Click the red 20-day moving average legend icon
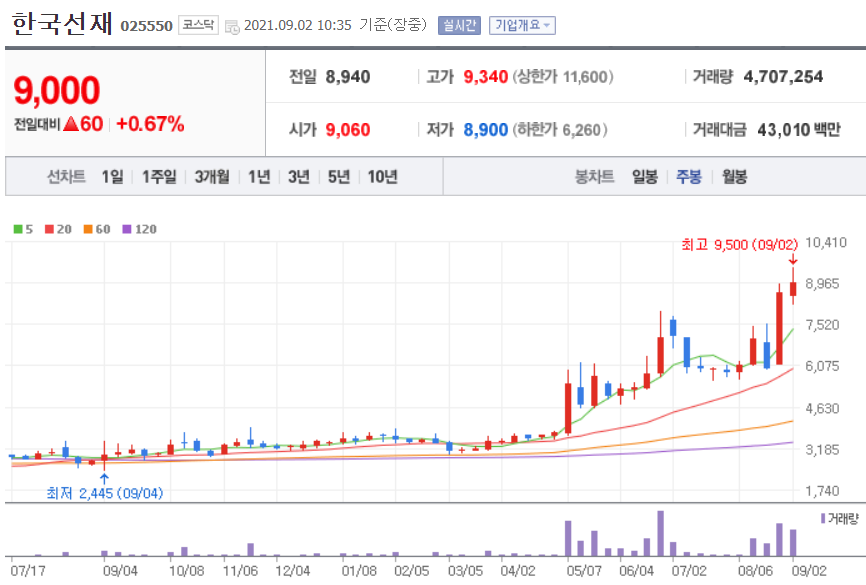Image resolution: width=866 pixels, height=585 pixels. tap(47, 229)
